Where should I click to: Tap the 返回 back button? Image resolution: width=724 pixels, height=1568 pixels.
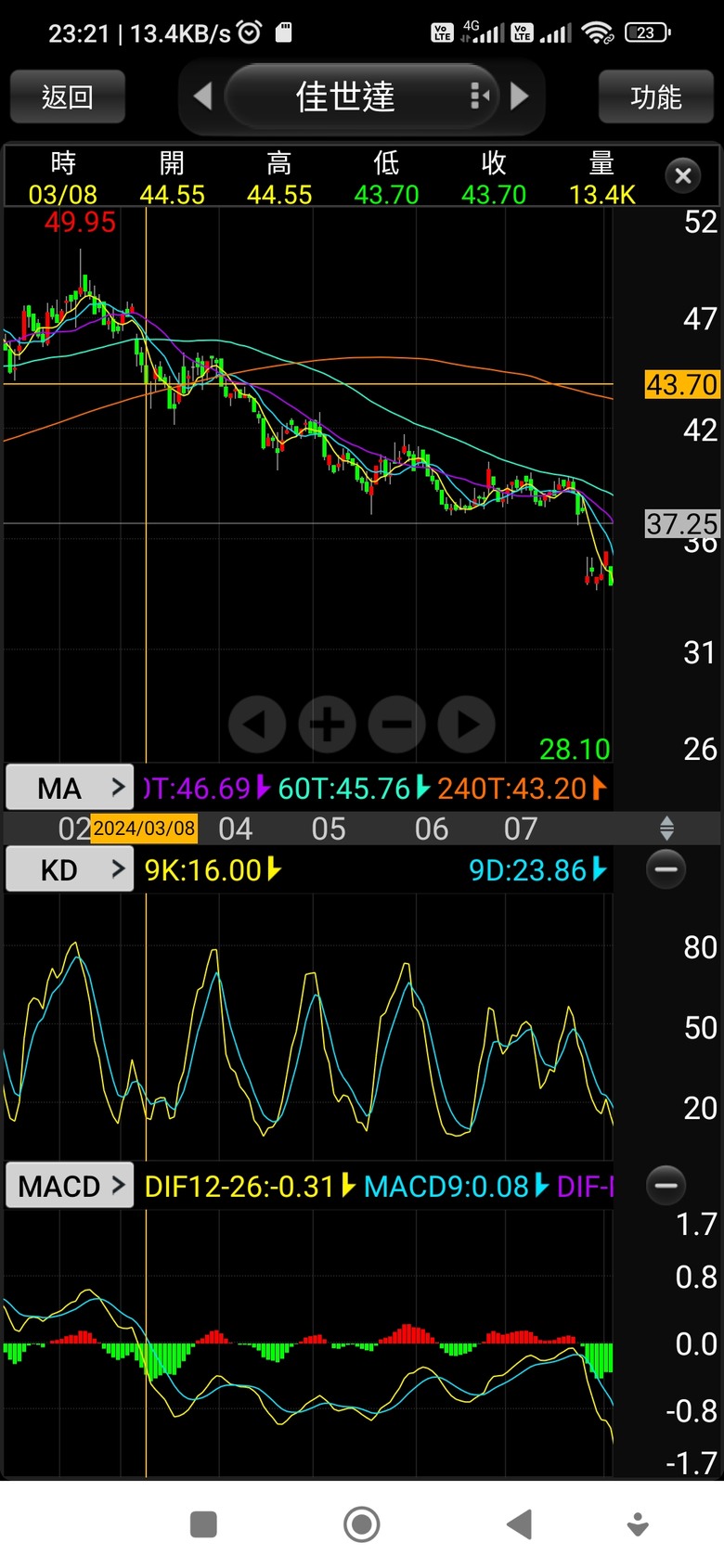click(68, 96)
